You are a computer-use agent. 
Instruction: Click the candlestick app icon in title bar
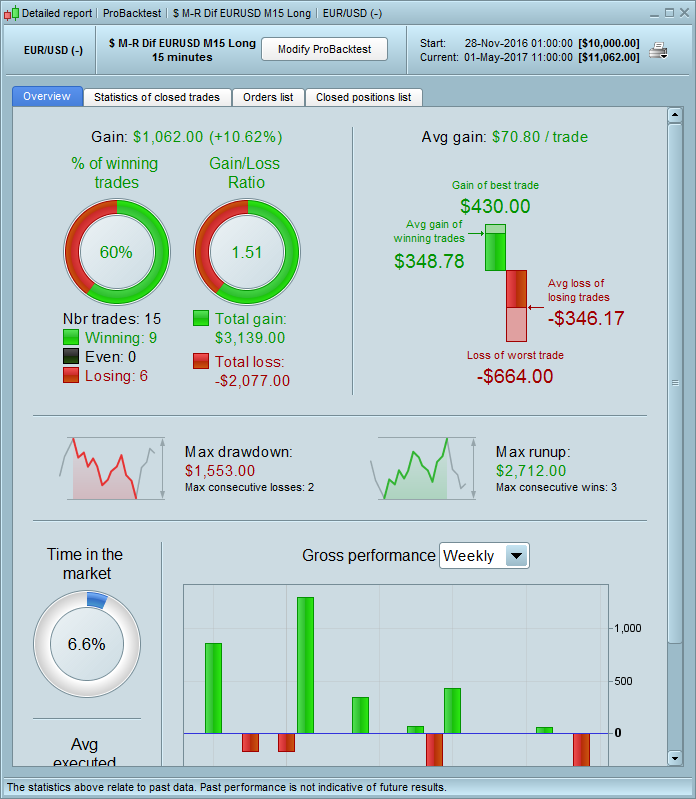[11, 13]
